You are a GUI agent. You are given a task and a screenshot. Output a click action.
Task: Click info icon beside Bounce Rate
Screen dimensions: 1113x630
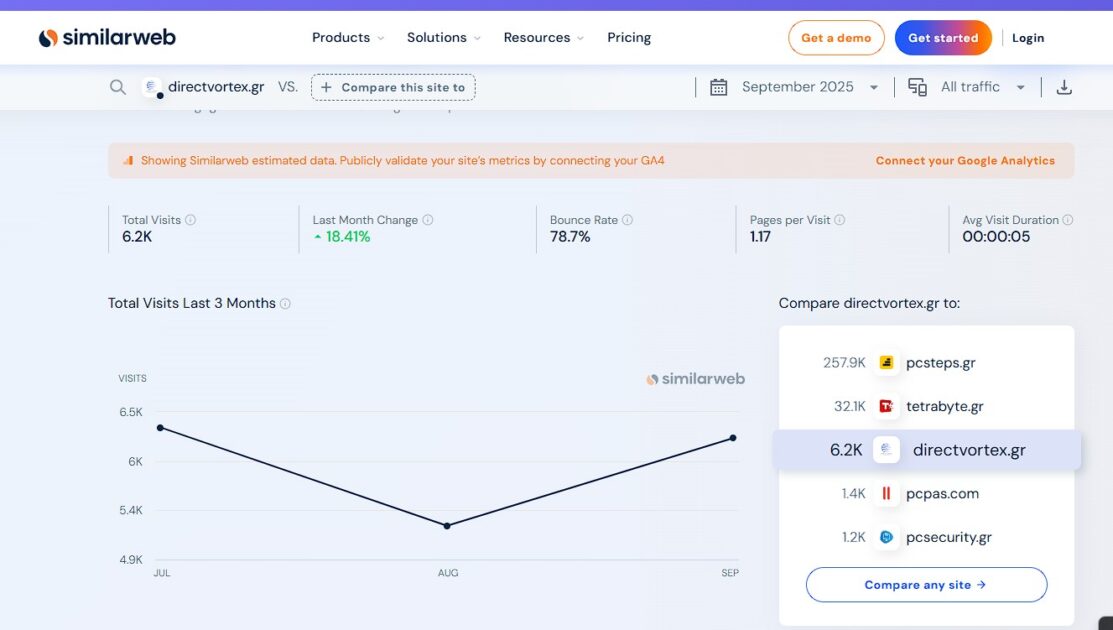point(627,220)
